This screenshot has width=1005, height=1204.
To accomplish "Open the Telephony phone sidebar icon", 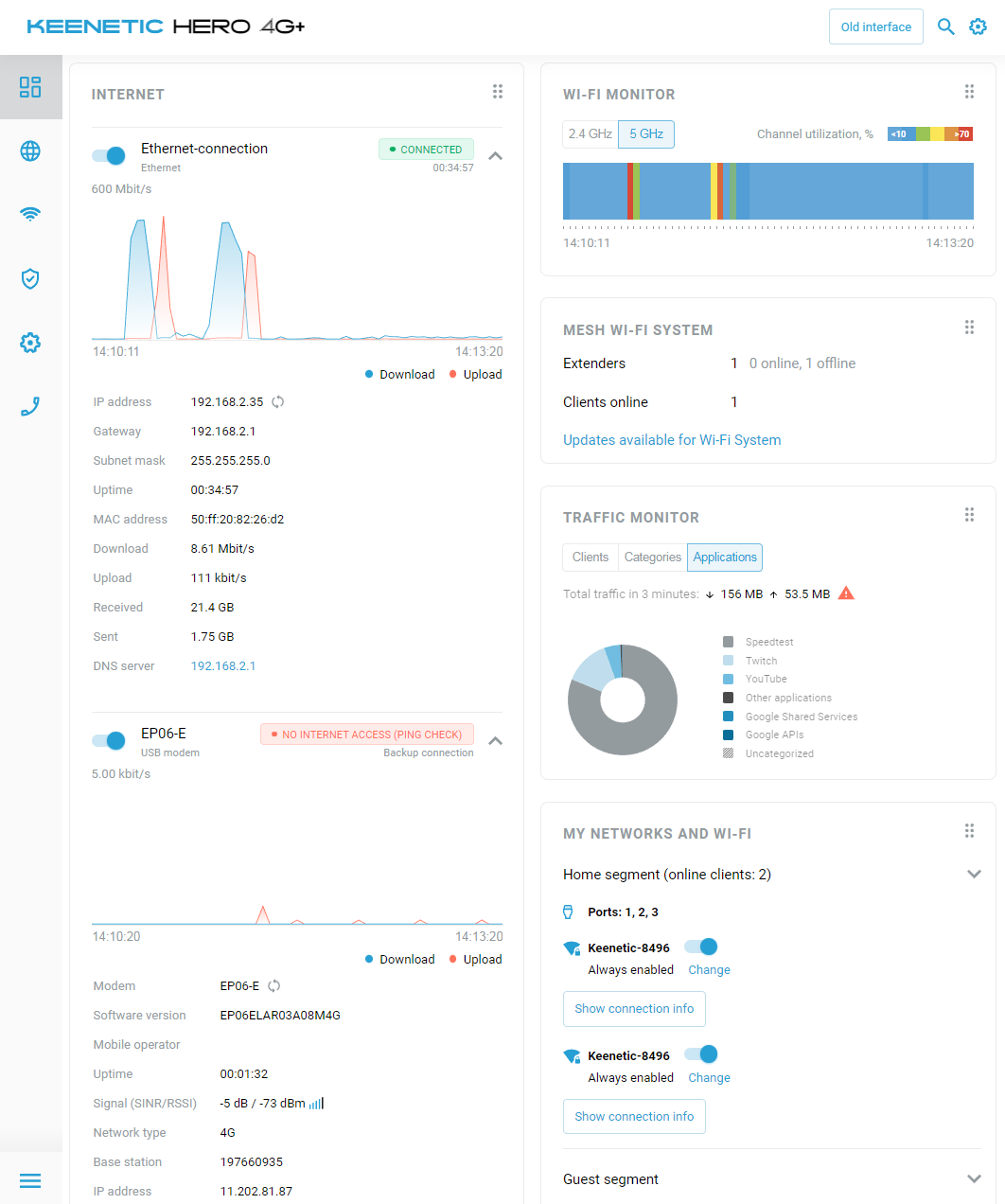I will 30,407.
